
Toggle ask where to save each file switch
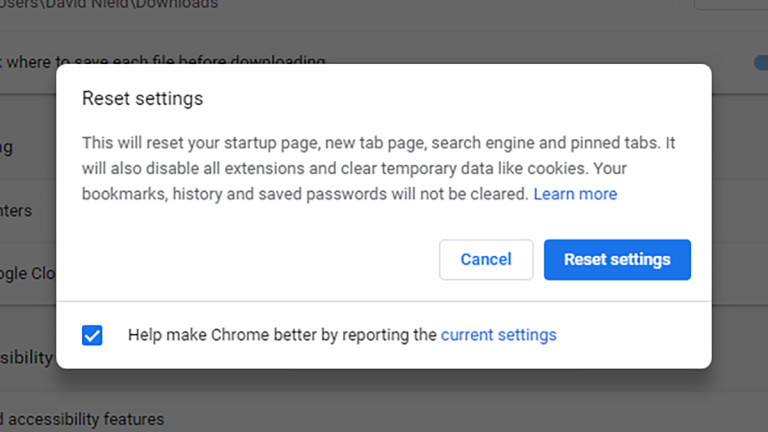point(760,62)
